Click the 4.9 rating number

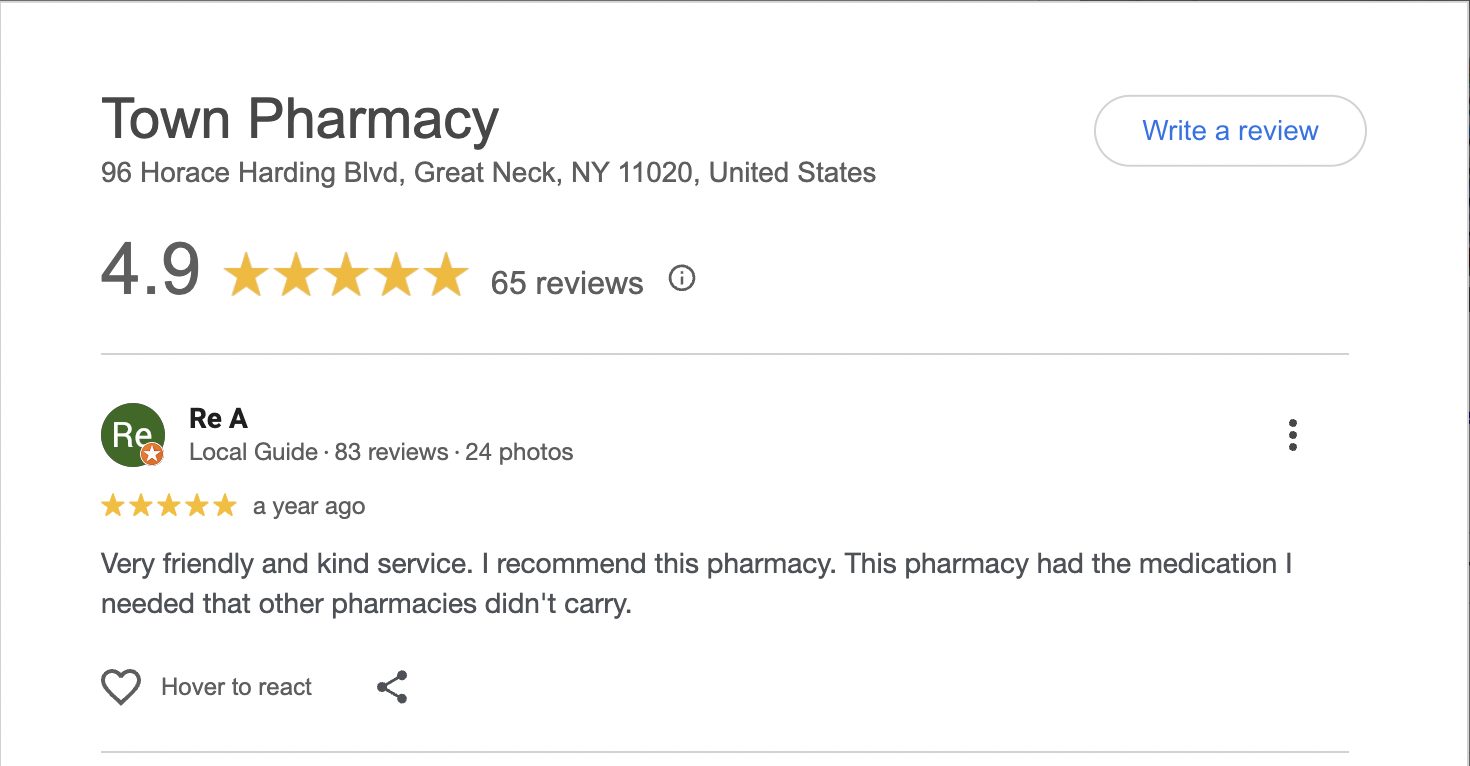[150, 270]
